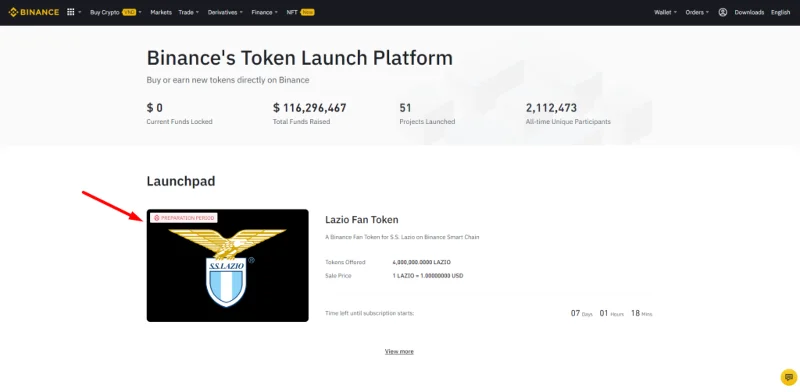Change language via English option
800x392 pixels.
tap(780, 12)
